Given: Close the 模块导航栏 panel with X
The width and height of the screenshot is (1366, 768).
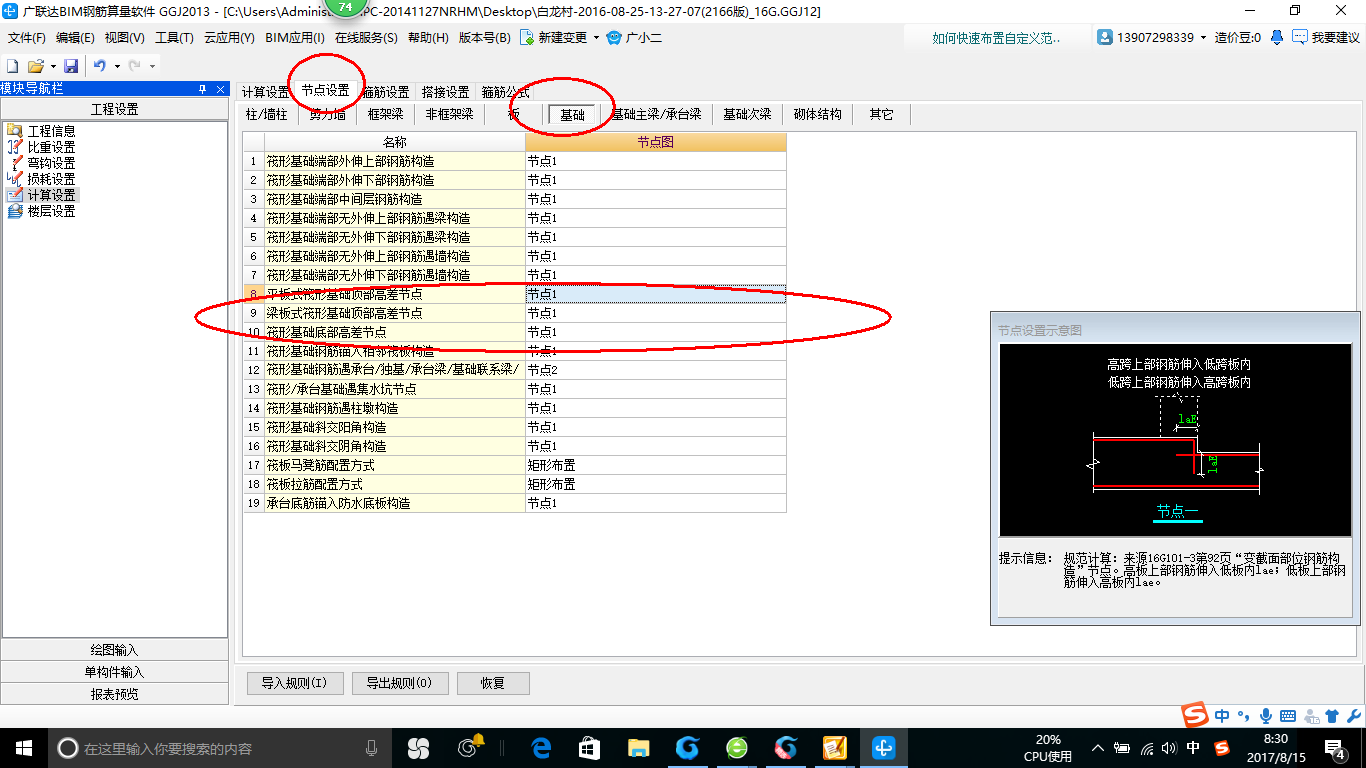Looking at the screenshot, I should point(220,89).
